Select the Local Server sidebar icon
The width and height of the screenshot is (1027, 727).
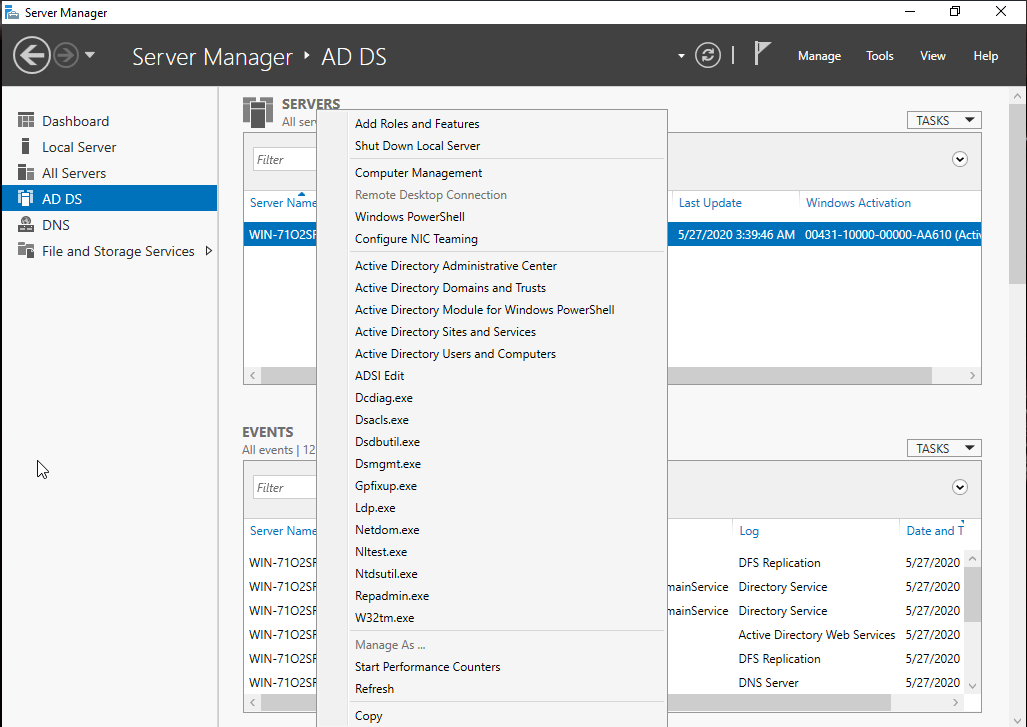coord(26,147)
